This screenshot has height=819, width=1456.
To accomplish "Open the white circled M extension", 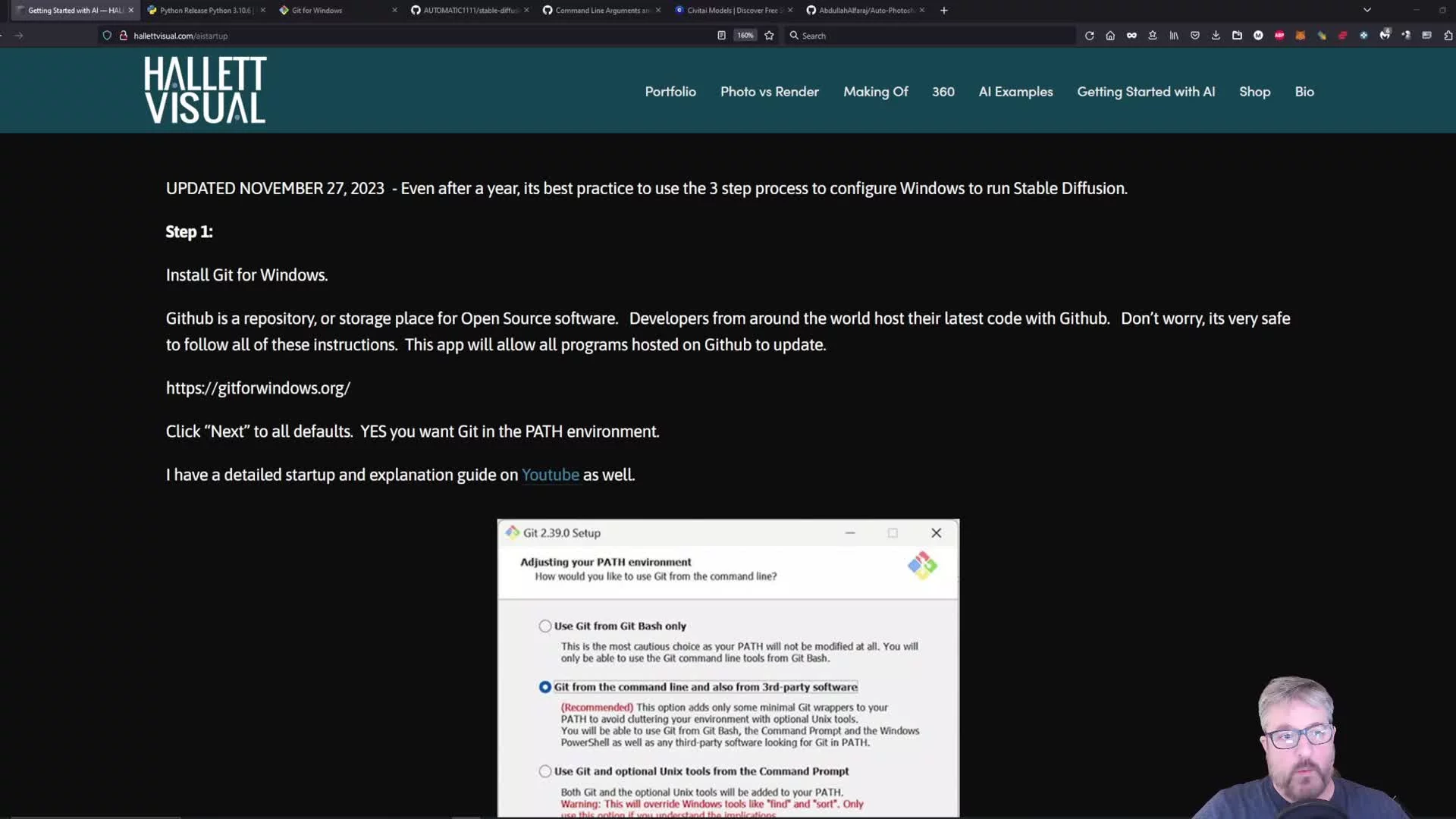I will [x=1258, y=36].
